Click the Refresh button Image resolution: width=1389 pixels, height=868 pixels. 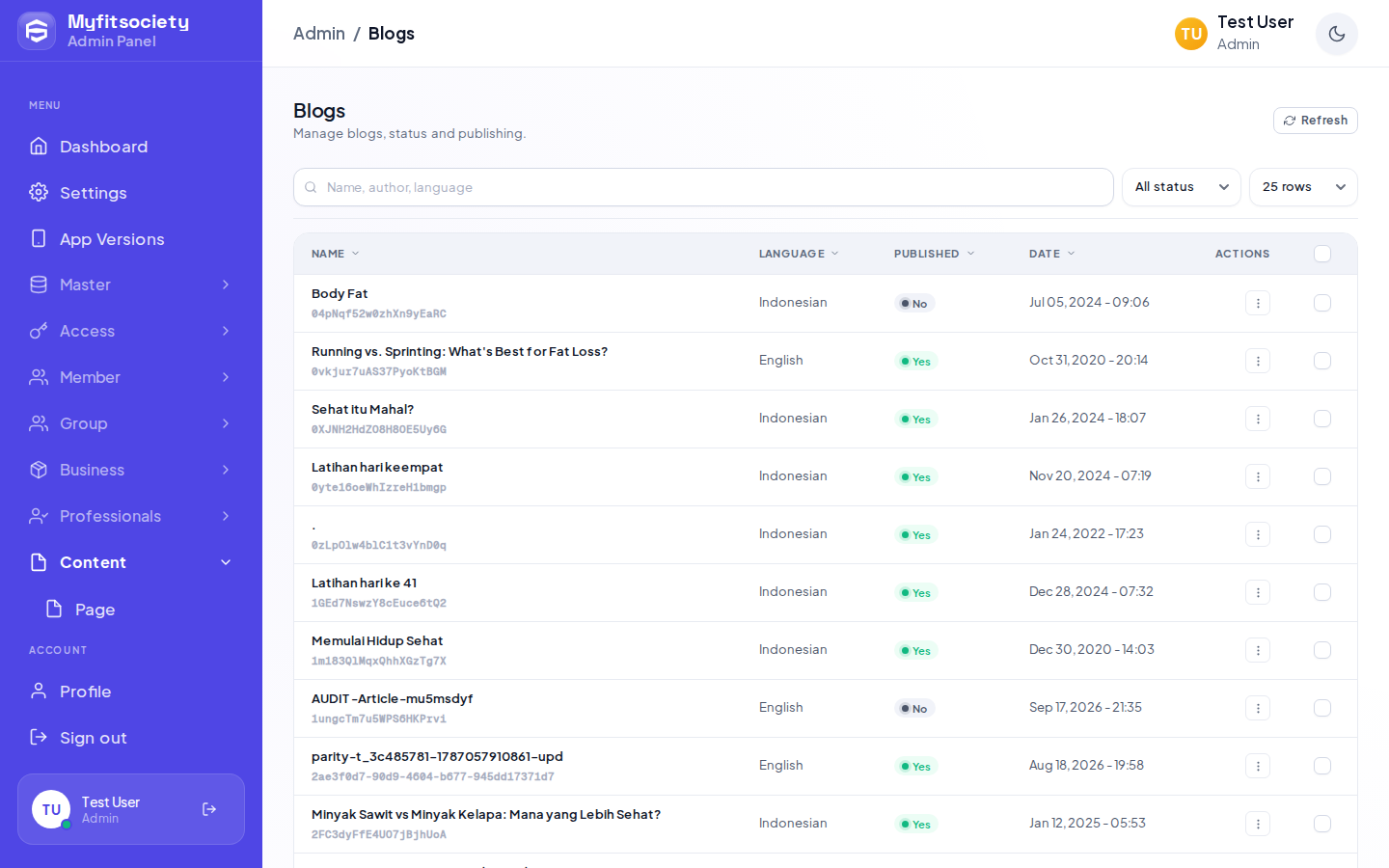[x=1316, y=121]
